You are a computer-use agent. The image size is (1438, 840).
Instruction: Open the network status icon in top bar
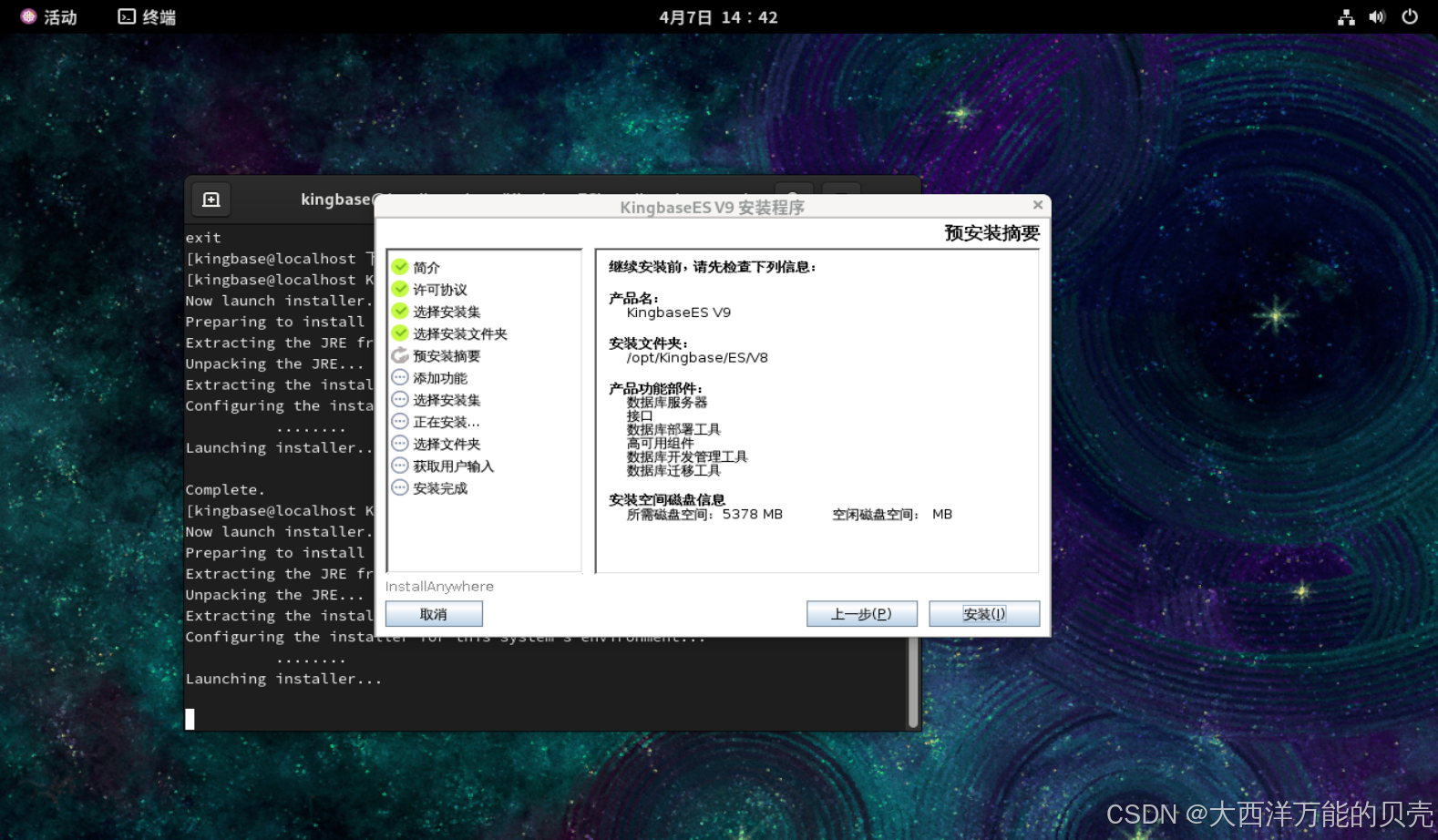(1346, 16)
